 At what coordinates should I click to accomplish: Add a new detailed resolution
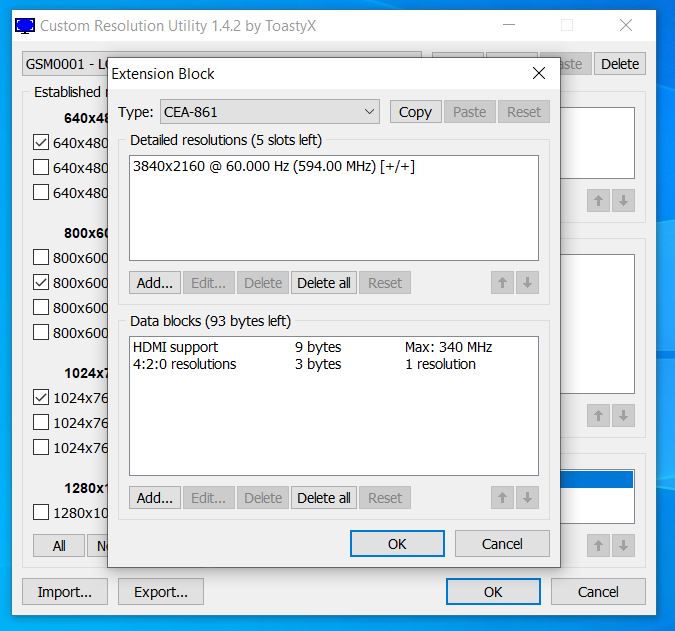[x=154, y=283]
